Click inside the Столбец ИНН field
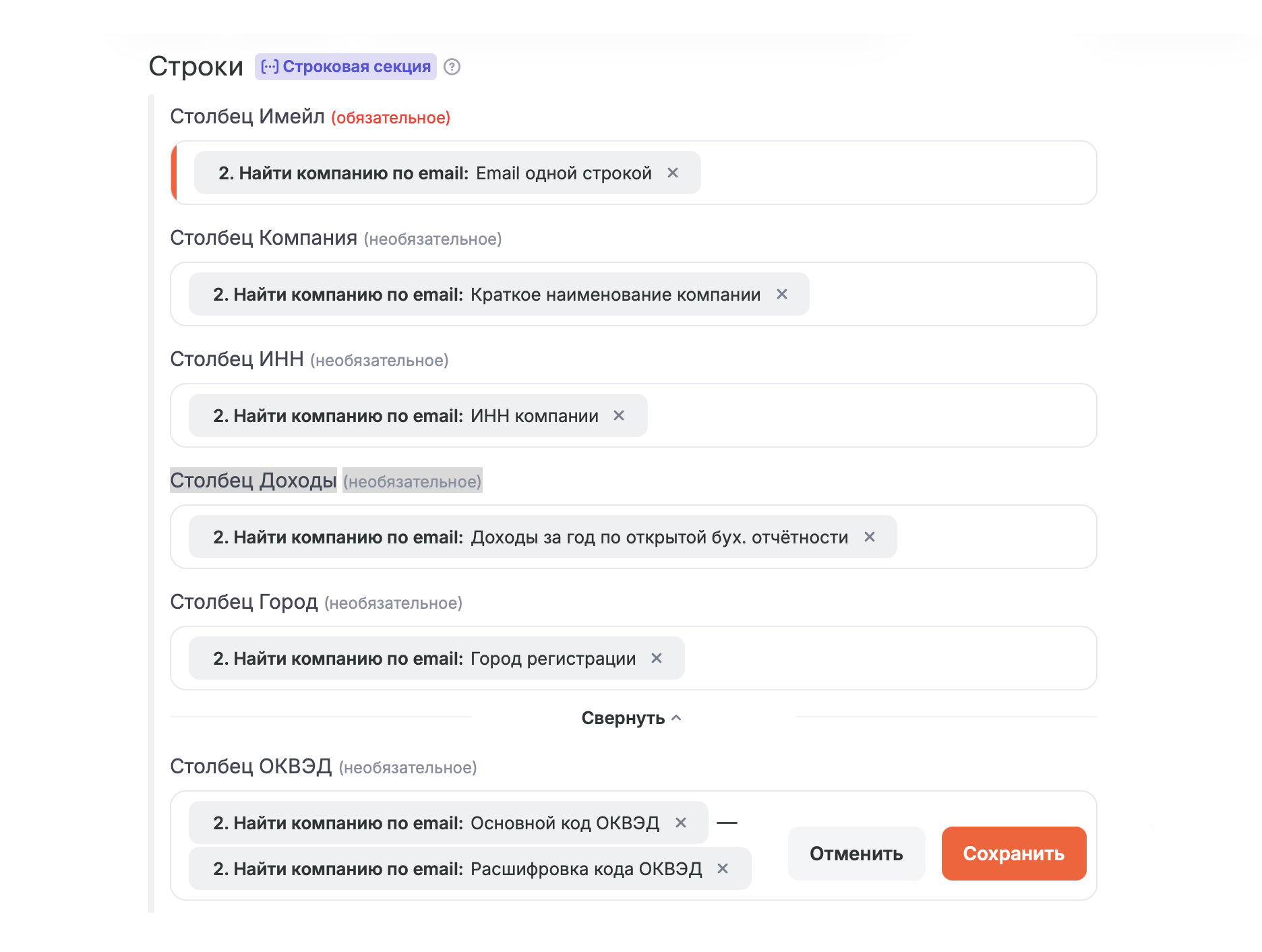This screenshot has width=1262, height=952. pos(870,416)
